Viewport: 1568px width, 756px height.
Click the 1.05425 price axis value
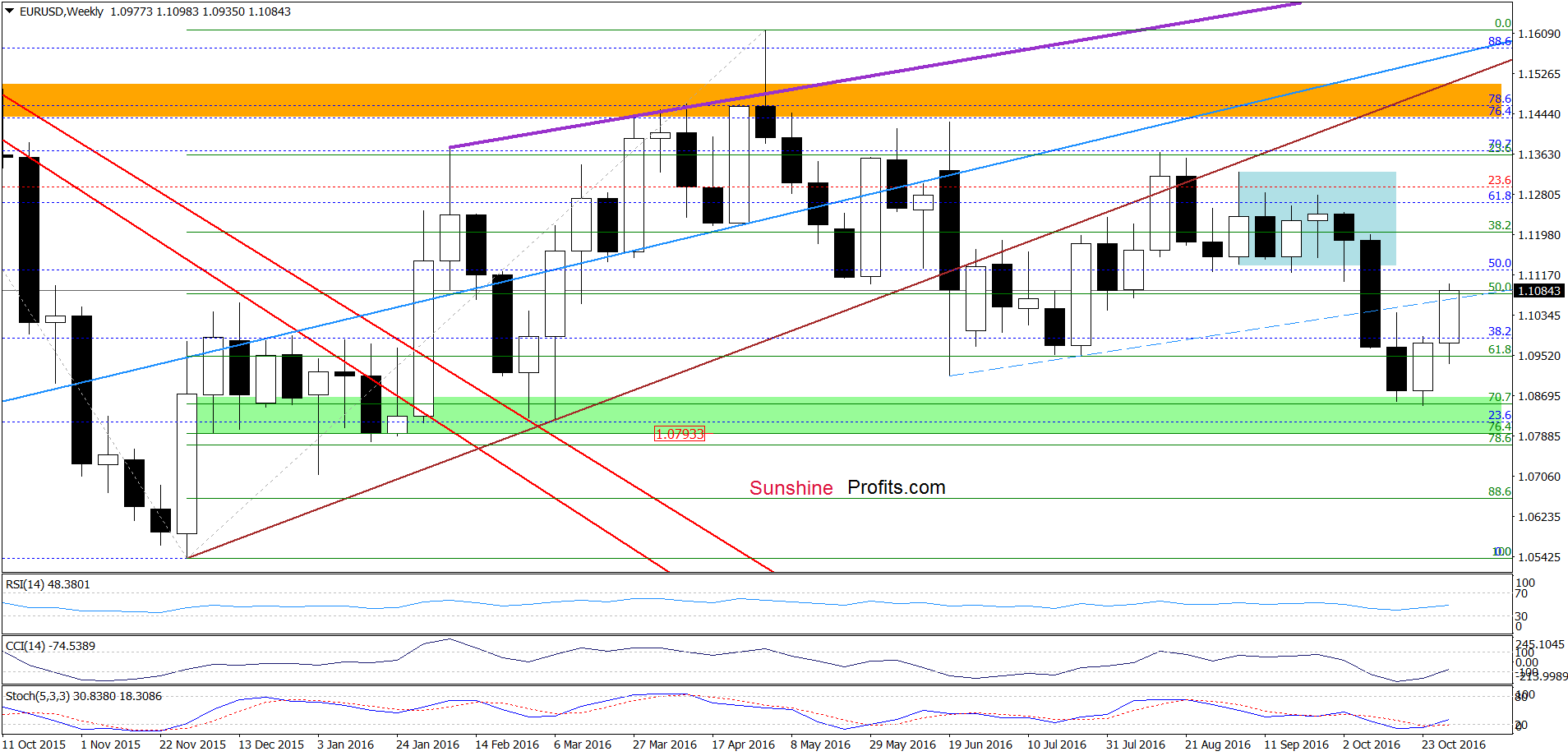click(x=1538, y=557)
